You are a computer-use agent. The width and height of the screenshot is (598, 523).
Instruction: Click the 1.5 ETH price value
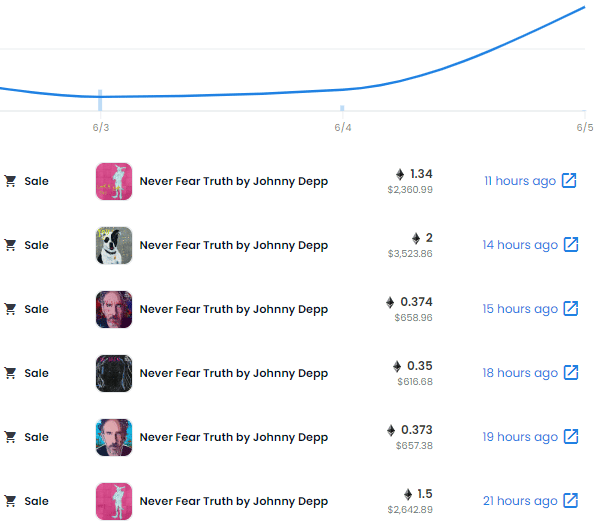[x=425, y=494]
